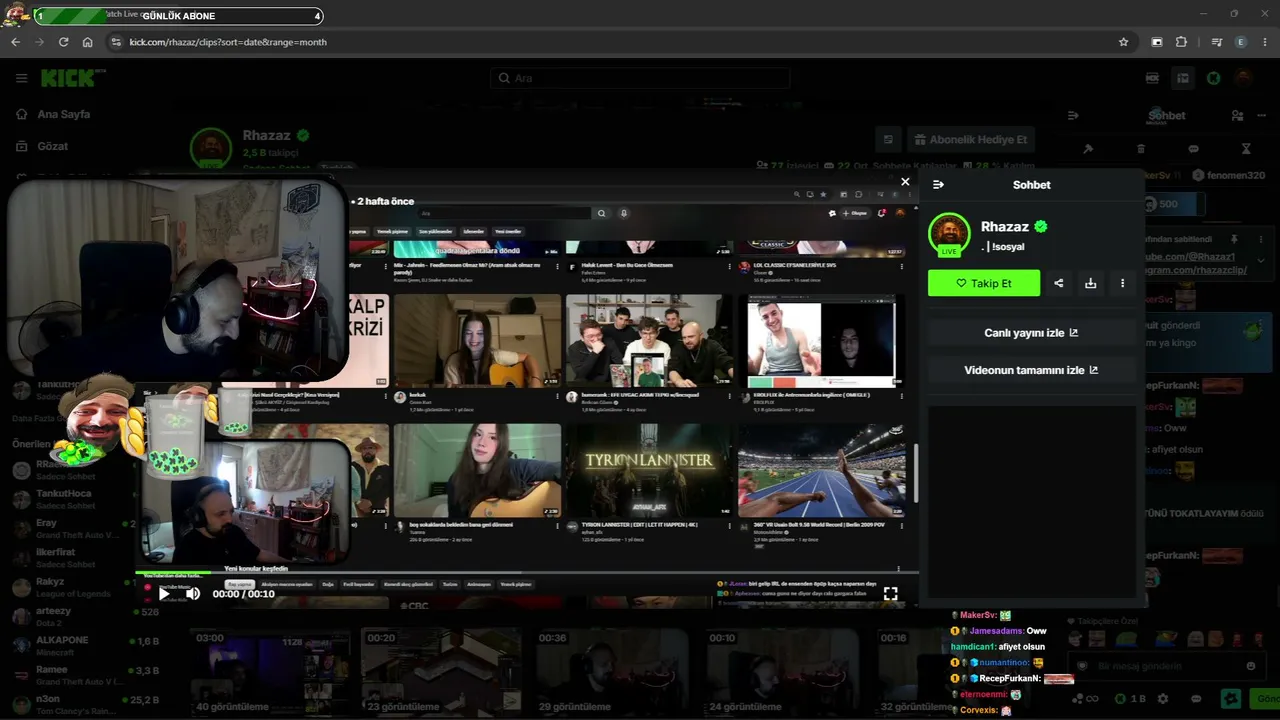1280x720 pixels.
Task: Collapse the page's chat sidebar
Action: point(1073,115)
